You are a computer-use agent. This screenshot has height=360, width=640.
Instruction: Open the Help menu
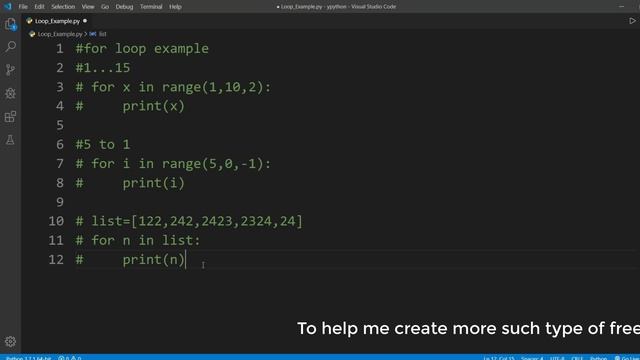176,7
